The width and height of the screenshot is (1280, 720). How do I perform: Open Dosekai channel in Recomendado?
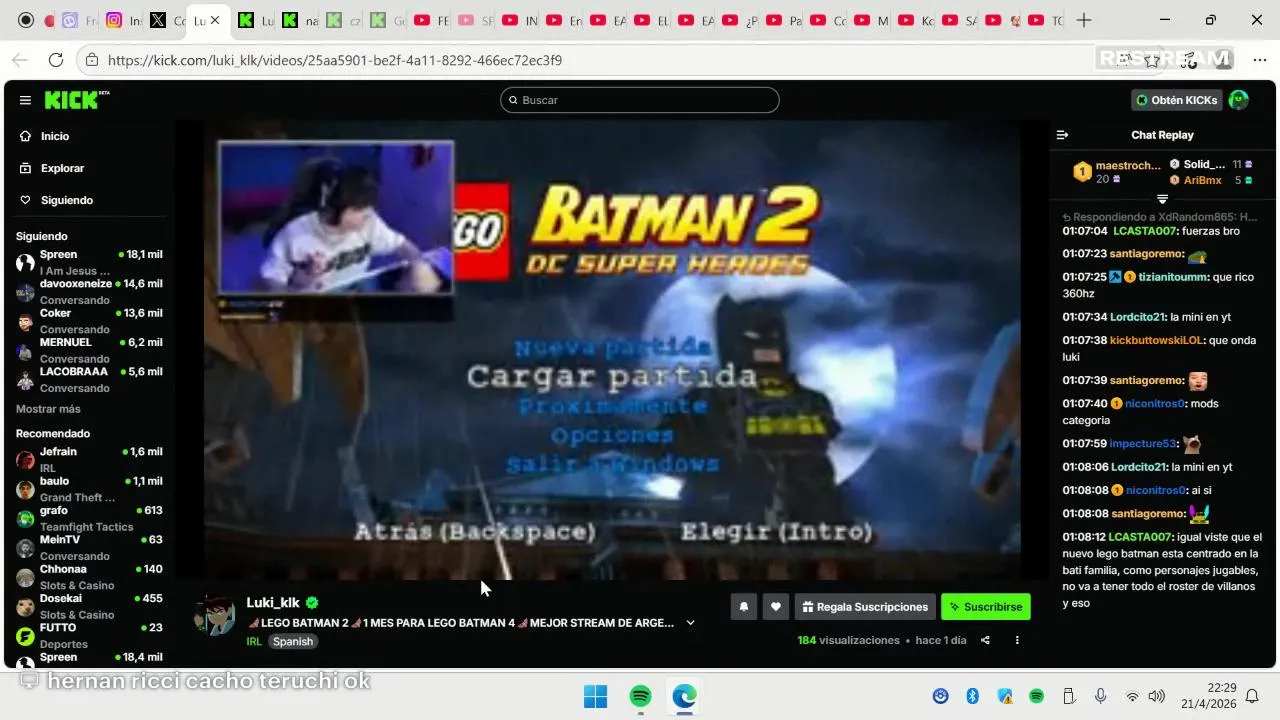[x=88, y=605]
